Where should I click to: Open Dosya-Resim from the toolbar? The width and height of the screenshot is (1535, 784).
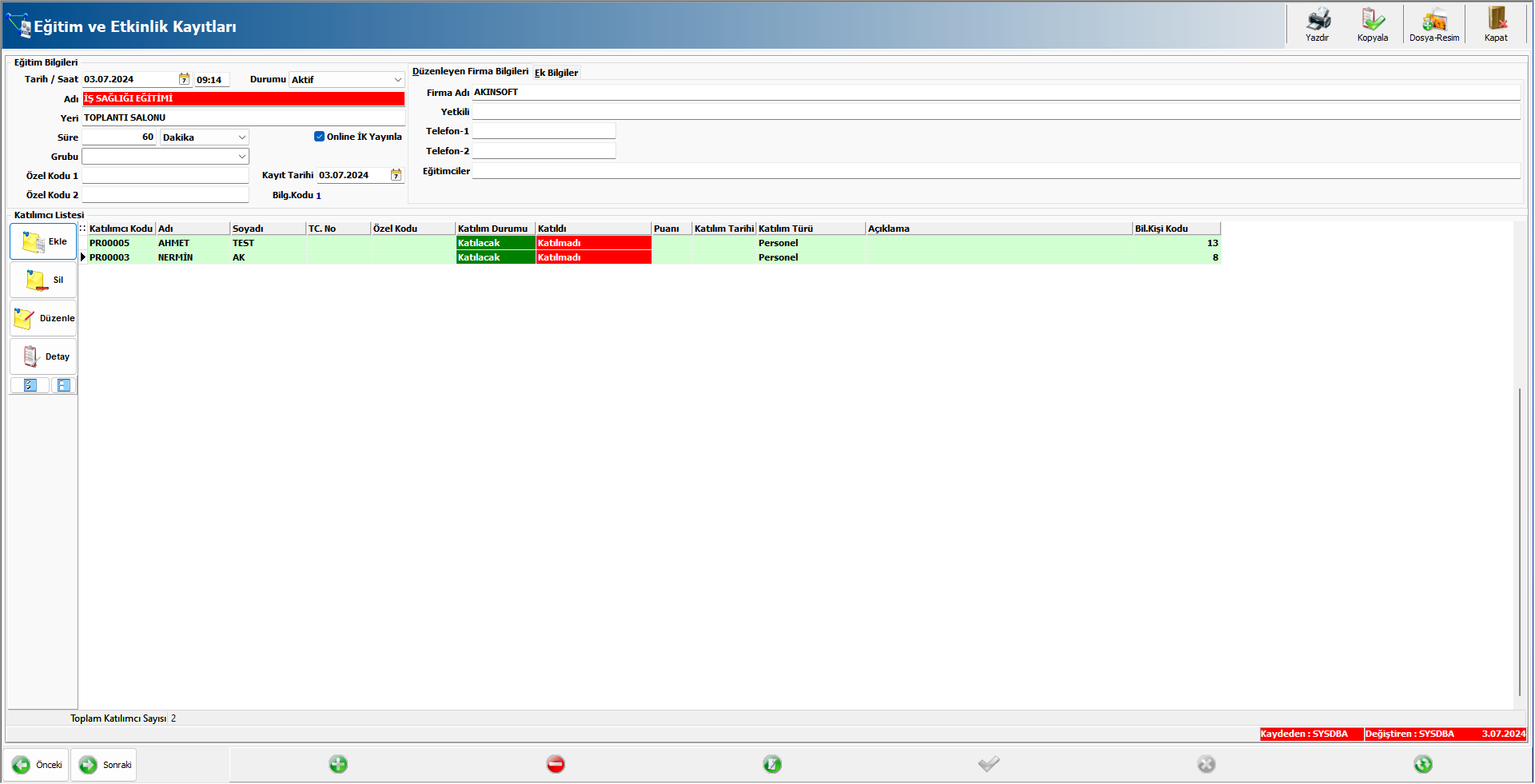[1434, 24]
